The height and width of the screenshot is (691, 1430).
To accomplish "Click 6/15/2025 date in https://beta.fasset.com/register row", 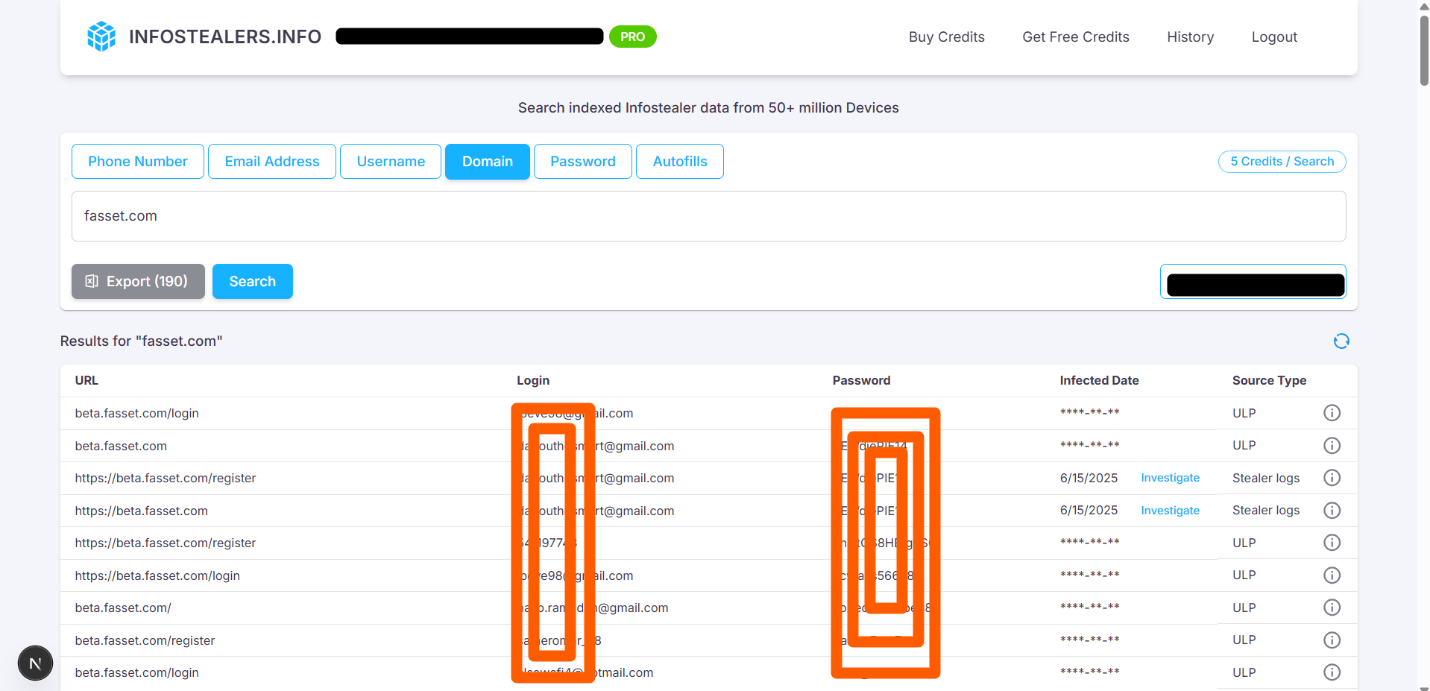I will click(1089, 478).
